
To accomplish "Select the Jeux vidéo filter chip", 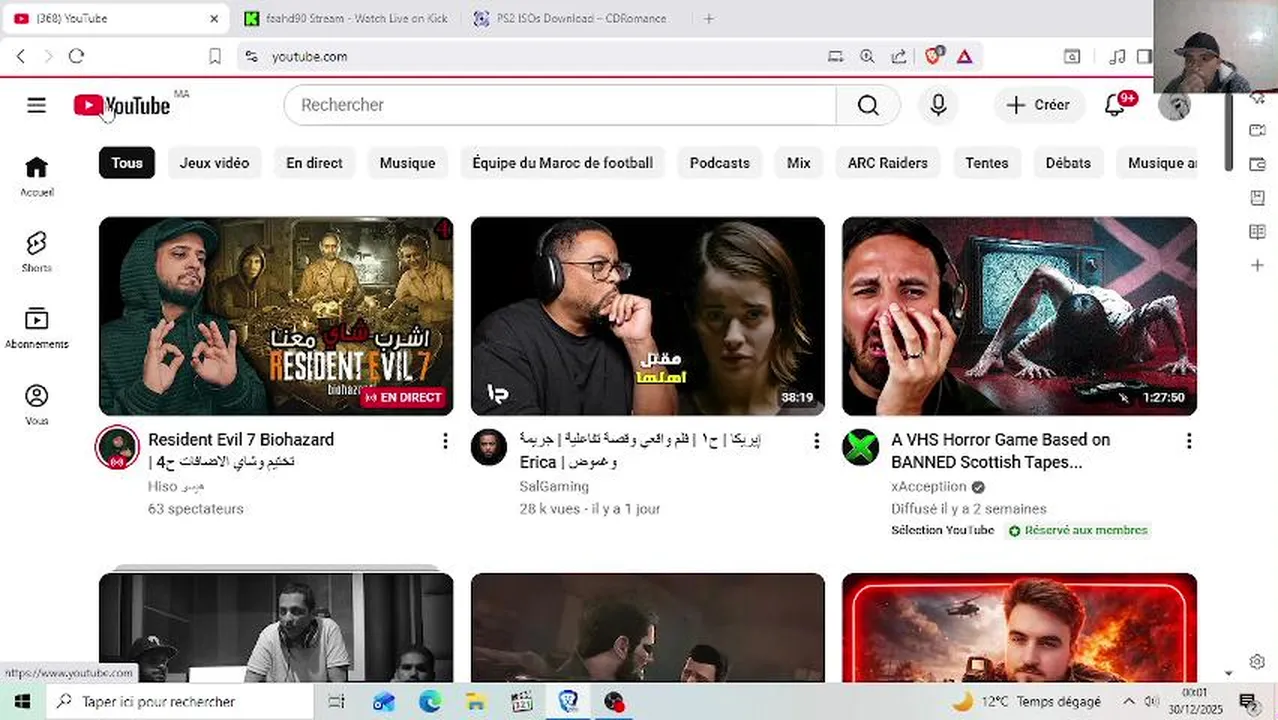I will (214, 163).
